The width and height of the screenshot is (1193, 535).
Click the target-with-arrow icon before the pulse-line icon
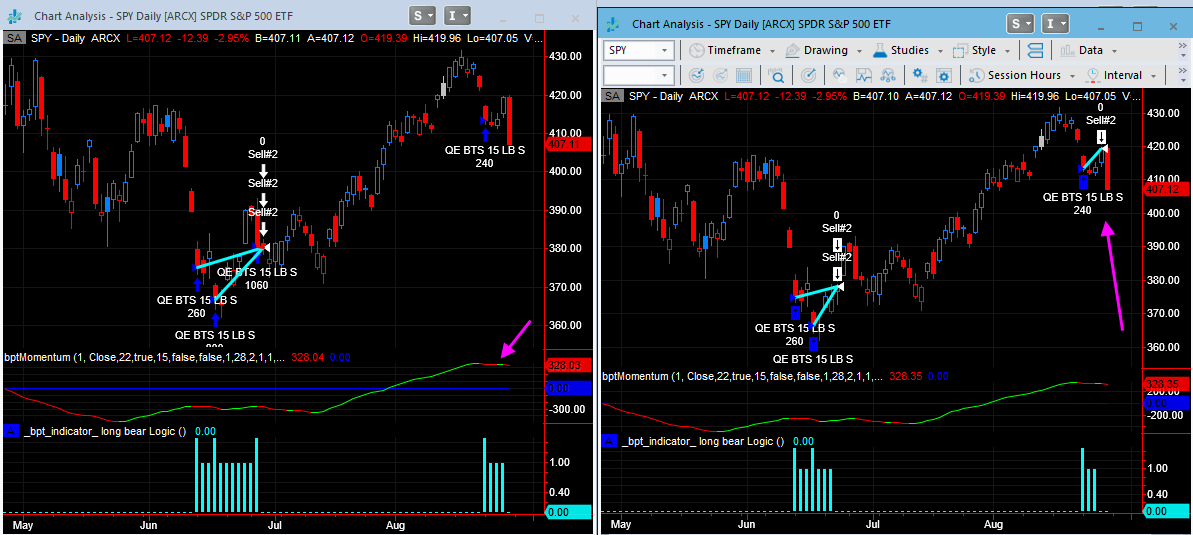pos(809,75)
